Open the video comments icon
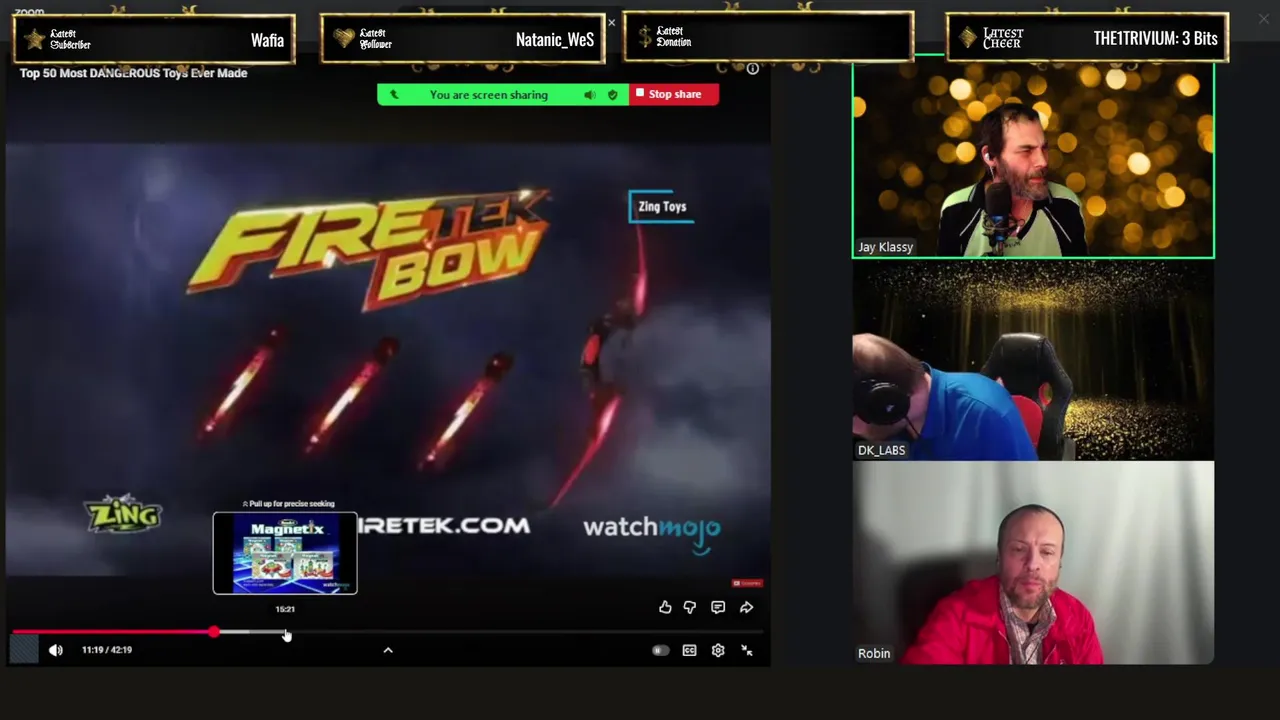The height and width of the screenshot is (720, 1280). 718,607
